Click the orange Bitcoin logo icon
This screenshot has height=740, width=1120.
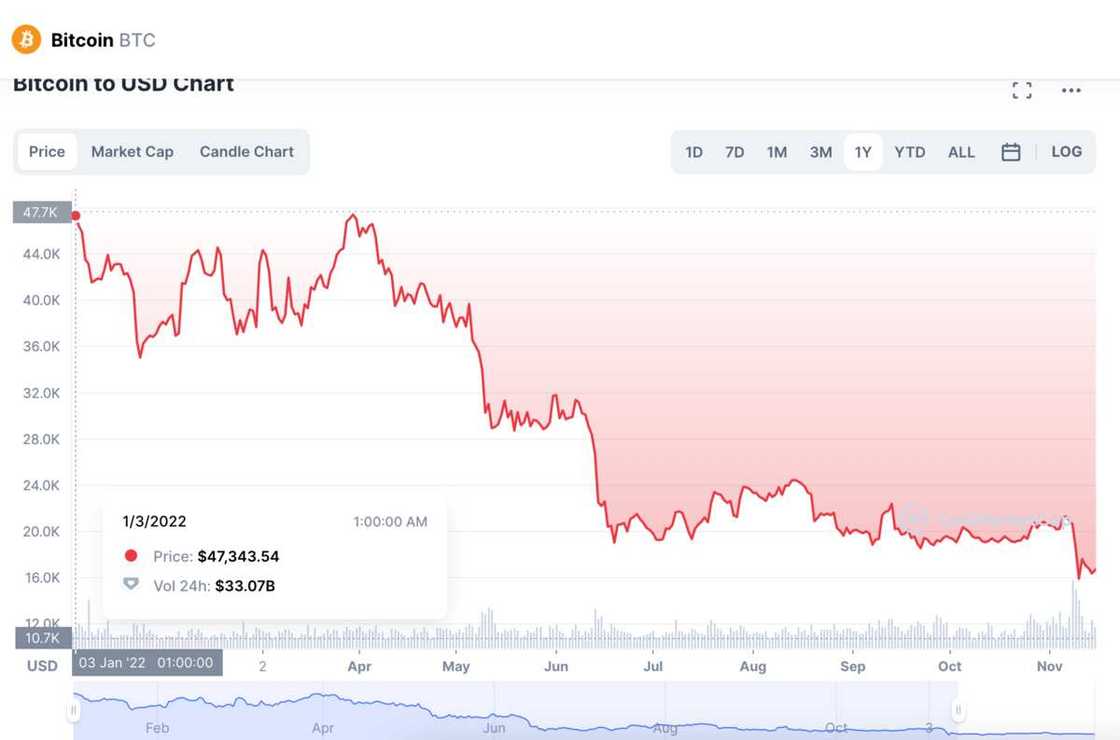tap(26, 40)
